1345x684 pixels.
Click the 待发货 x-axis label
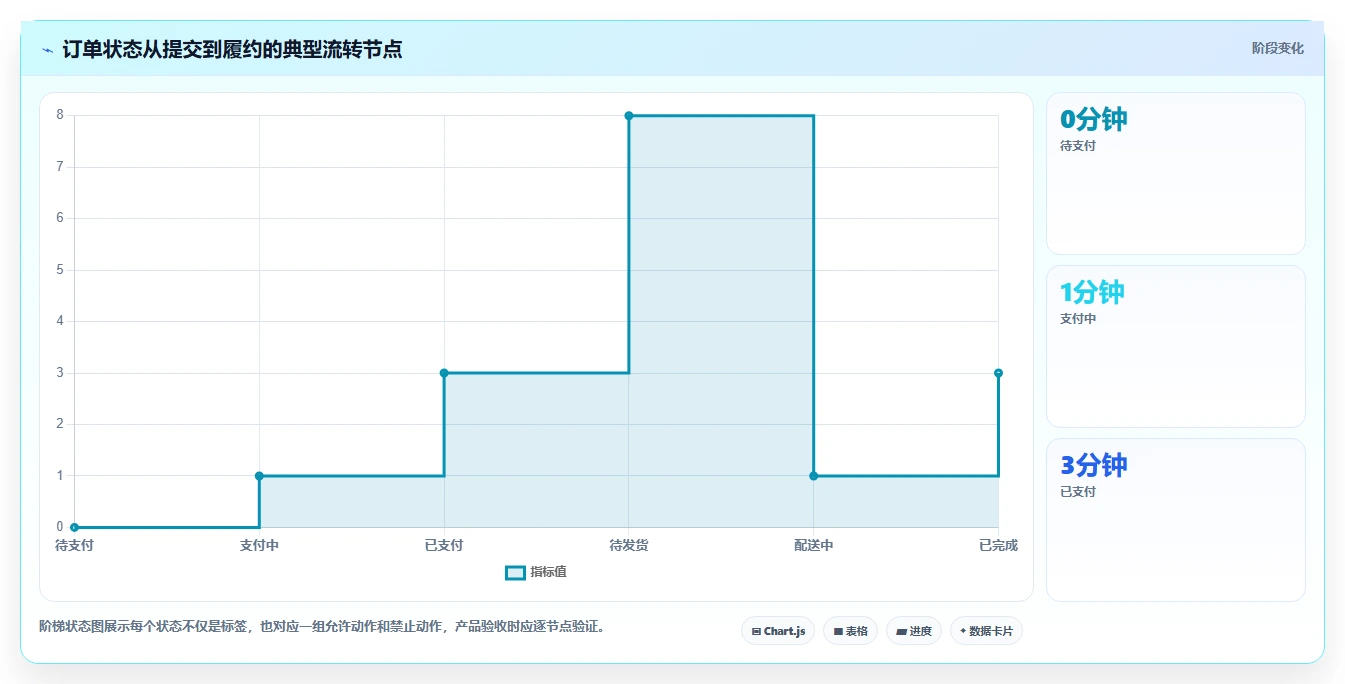point(629,545)
